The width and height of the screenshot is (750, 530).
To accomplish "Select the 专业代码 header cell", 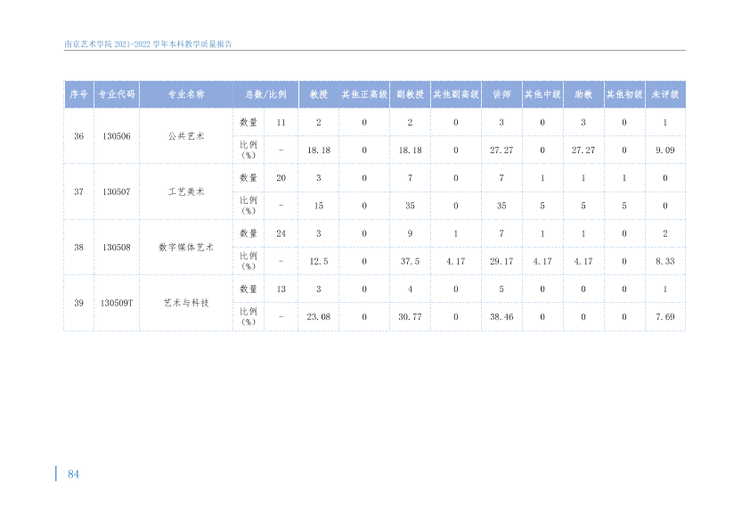I will coord(117,94).
